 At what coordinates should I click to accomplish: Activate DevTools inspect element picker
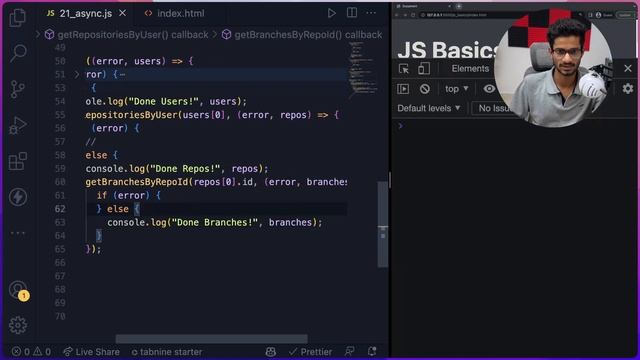click(x=404, y=69)
